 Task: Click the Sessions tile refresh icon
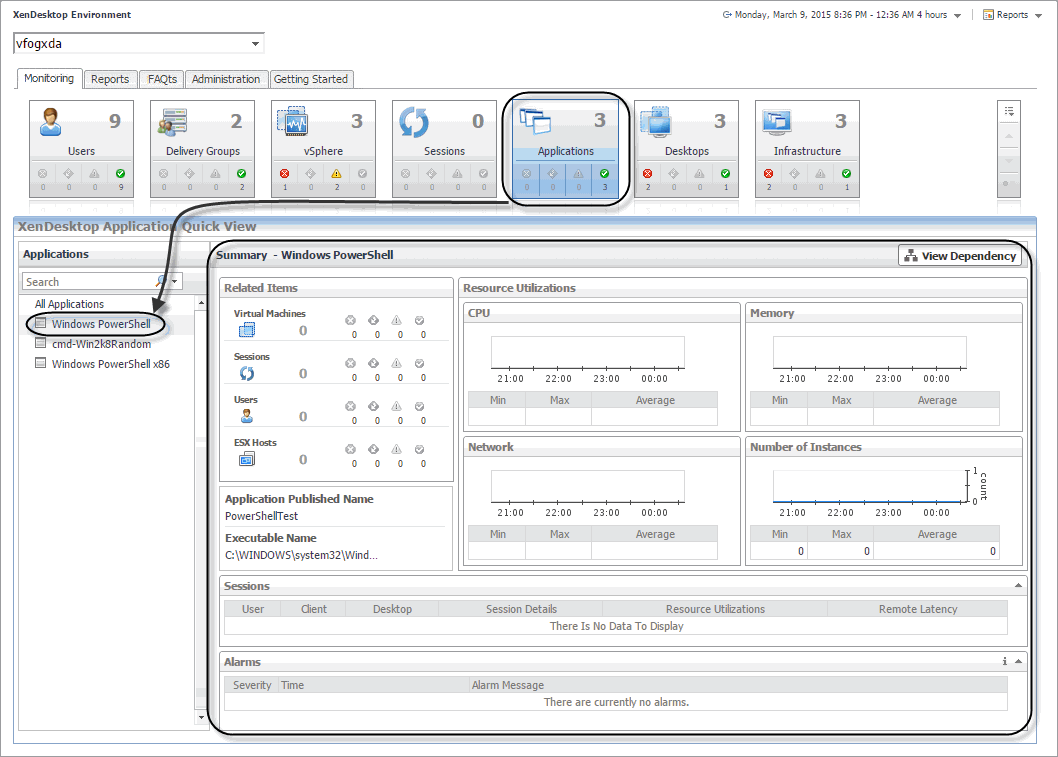click(x=414, y=122)
